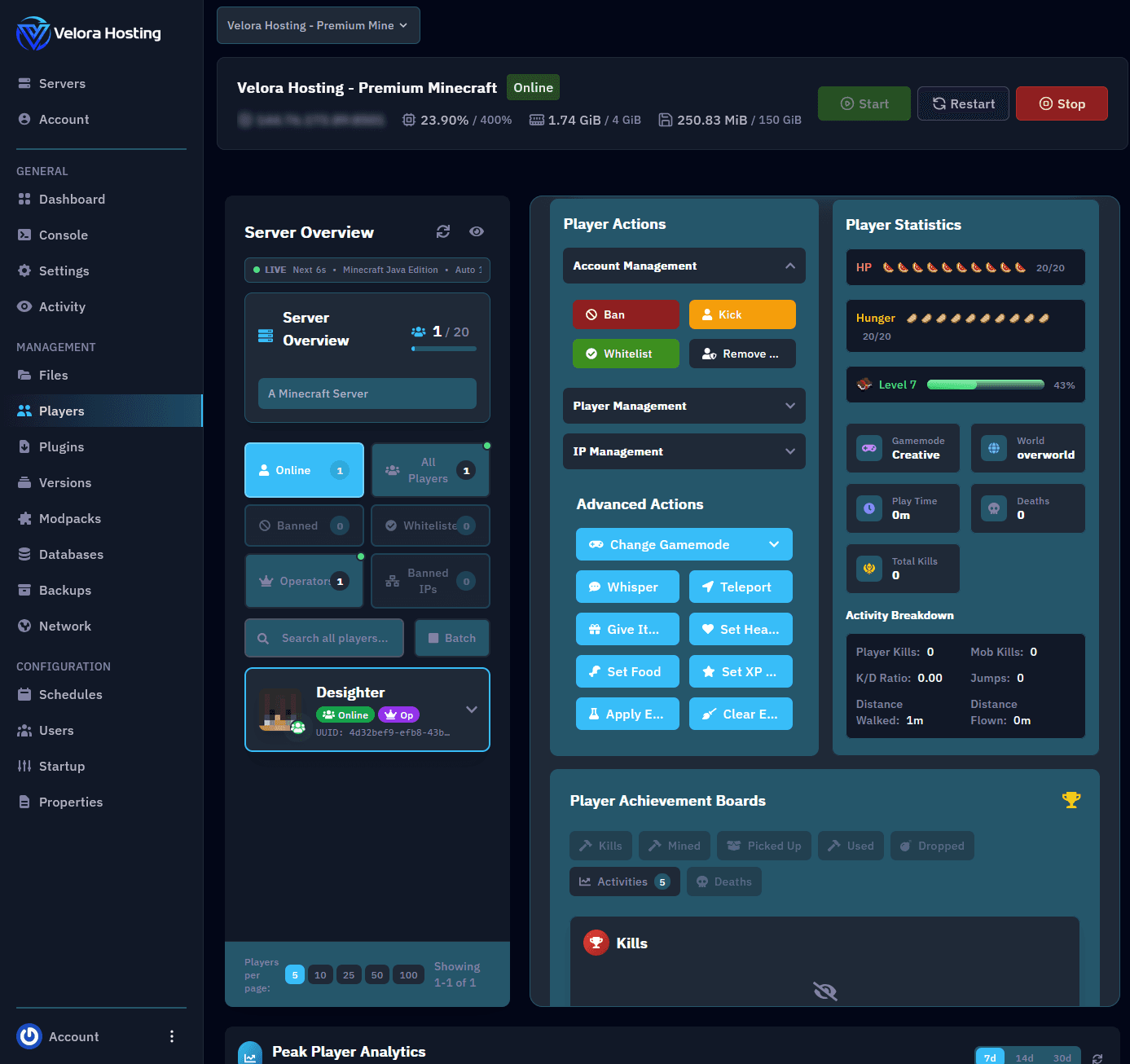The image size is (1130, 1064).
Task: Click the Gamemode controller icon
Action: (869, 448)
